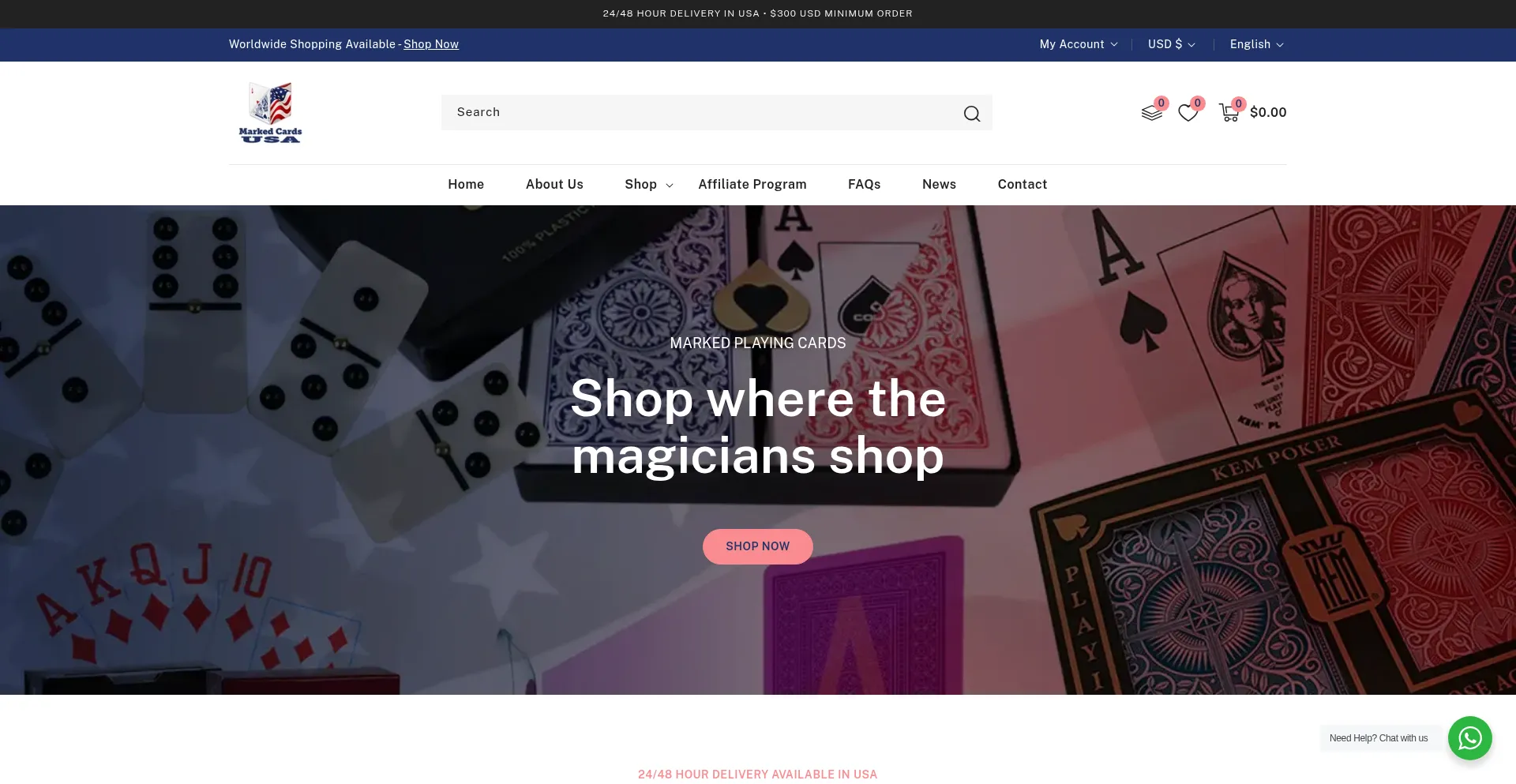
Task: Open the English language dropdown
Action: (1256, 44)
